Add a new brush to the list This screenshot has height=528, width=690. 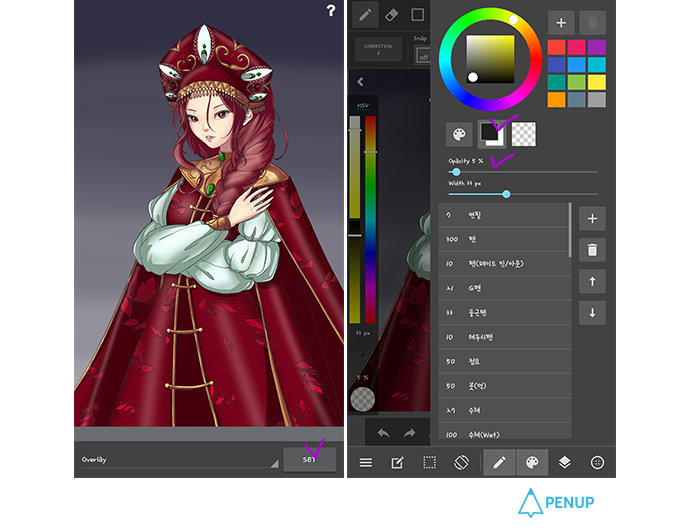[592, 218]
